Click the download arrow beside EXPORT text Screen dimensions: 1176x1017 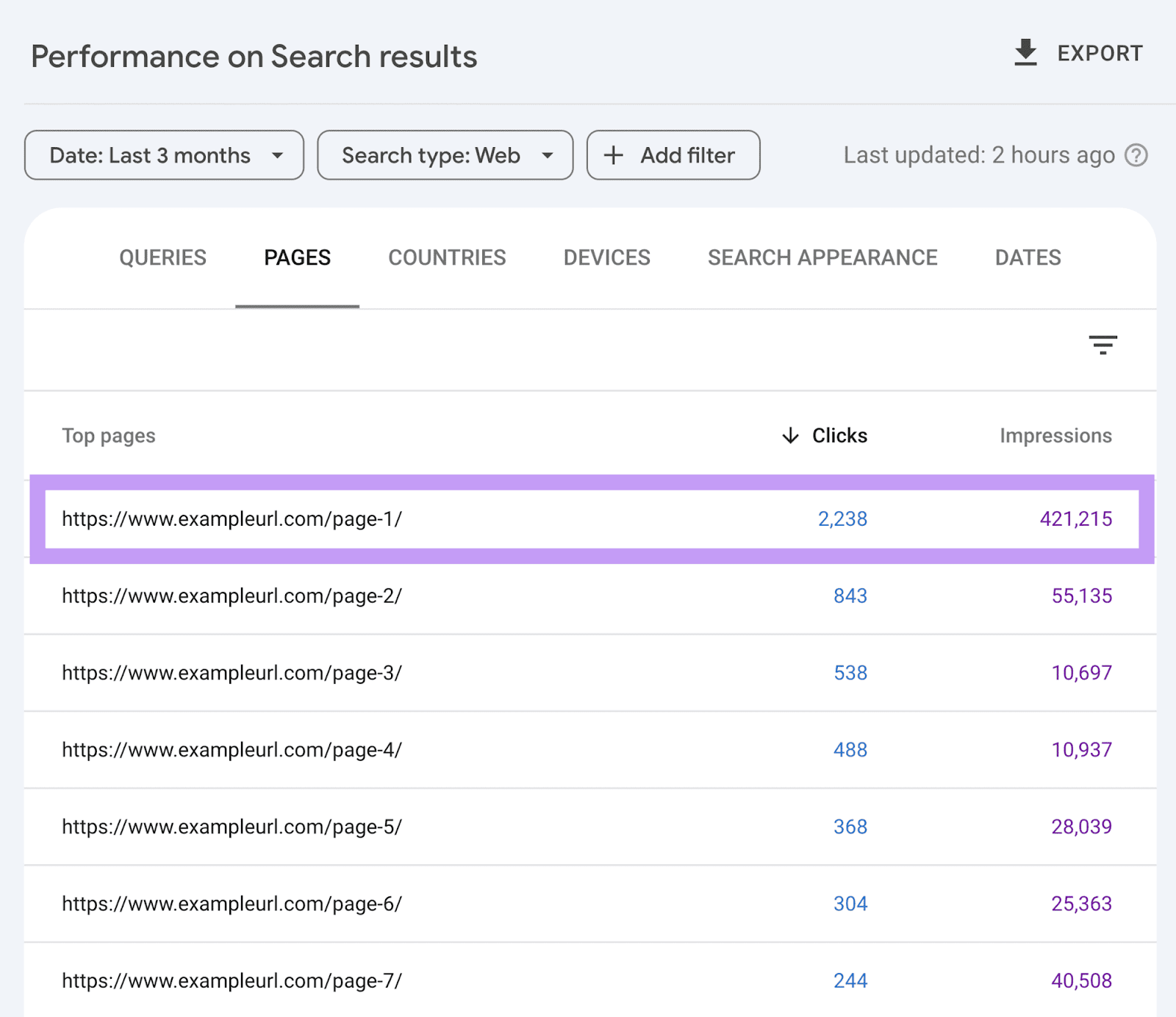point(1025,52)
